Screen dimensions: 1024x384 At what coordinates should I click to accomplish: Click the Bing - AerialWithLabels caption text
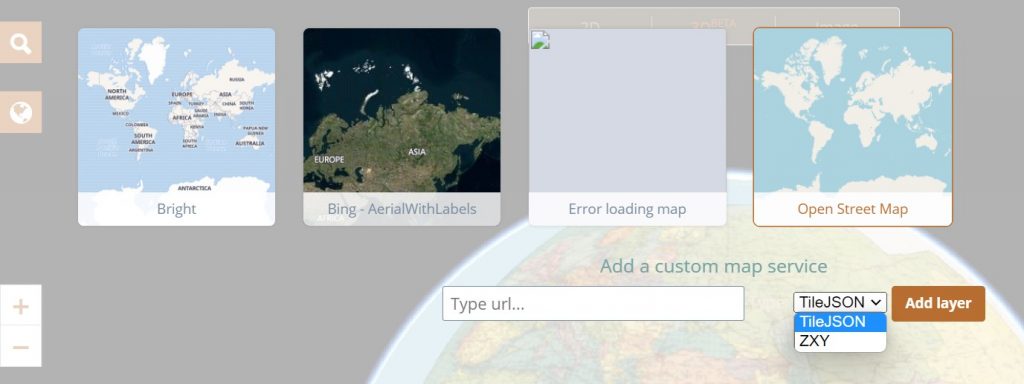click(402, 210)
